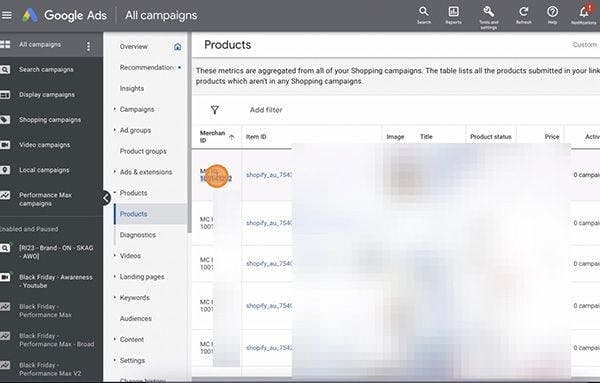Click the Add filter field

(266, 110)
